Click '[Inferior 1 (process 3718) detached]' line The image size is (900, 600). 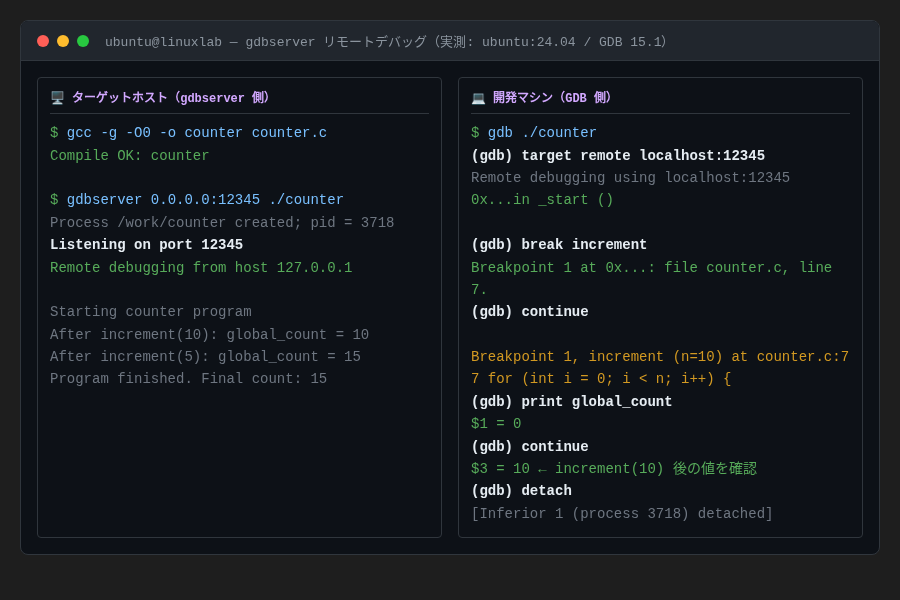click(x=622, y=513)
